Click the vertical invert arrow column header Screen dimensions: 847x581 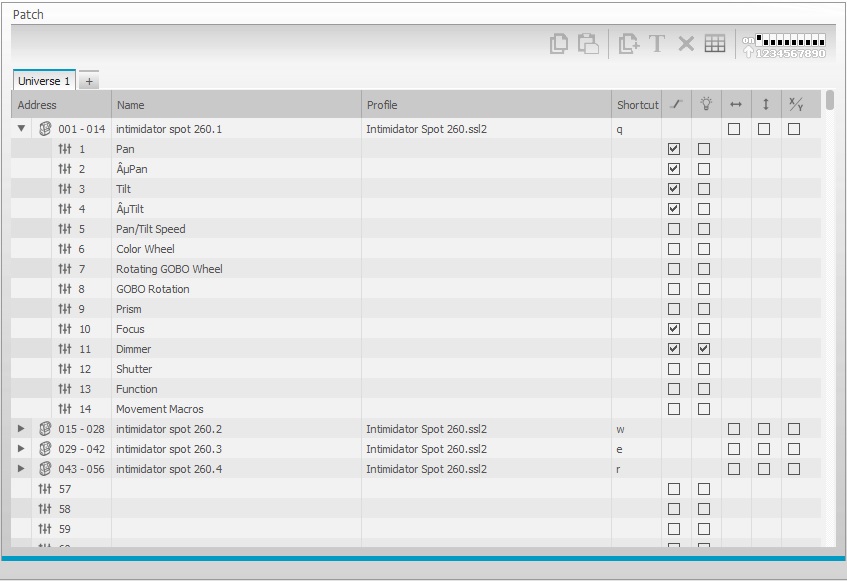coord(766,104)
